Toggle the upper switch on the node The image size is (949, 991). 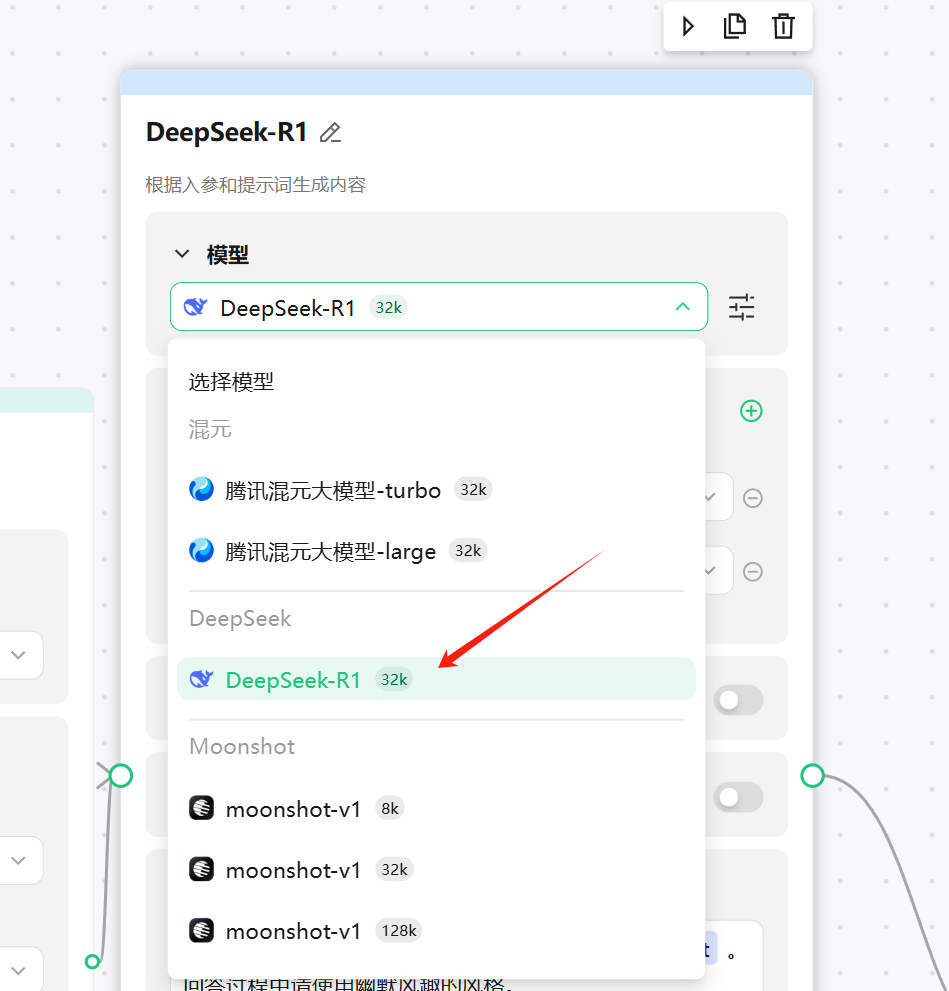pyautogui.click(x=738, y=700)
